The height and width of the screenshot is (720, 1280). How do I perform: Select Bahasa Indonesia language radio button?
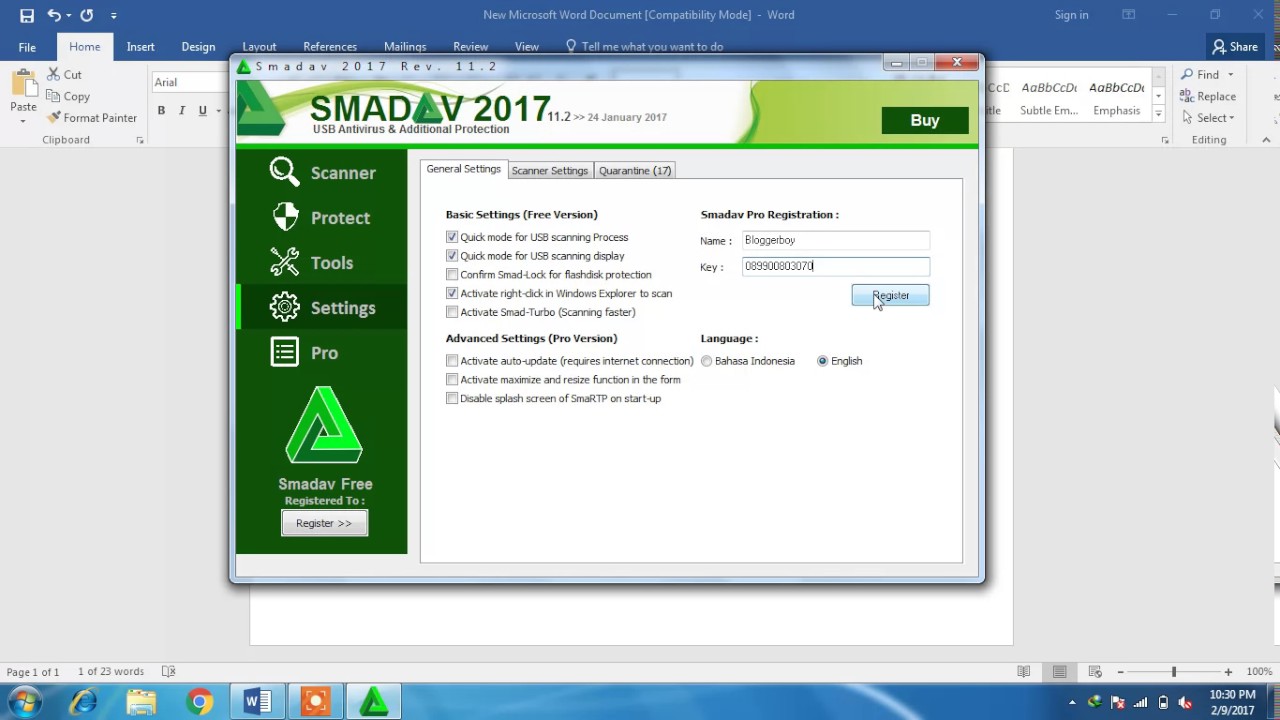point(707,361)
